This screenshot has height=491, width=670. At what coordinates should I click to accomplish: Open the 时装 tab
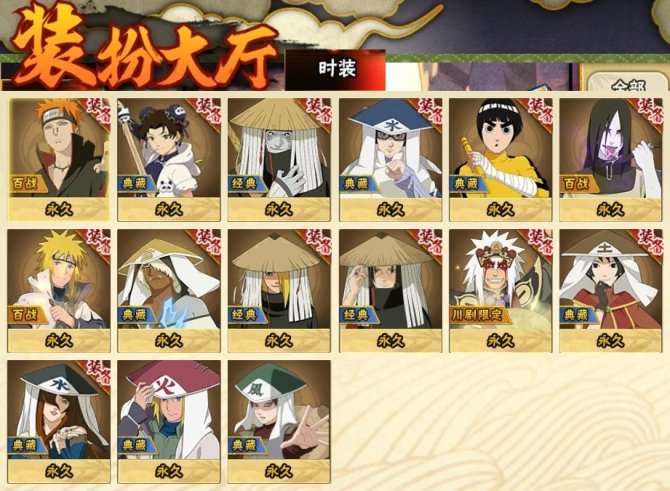335,70
